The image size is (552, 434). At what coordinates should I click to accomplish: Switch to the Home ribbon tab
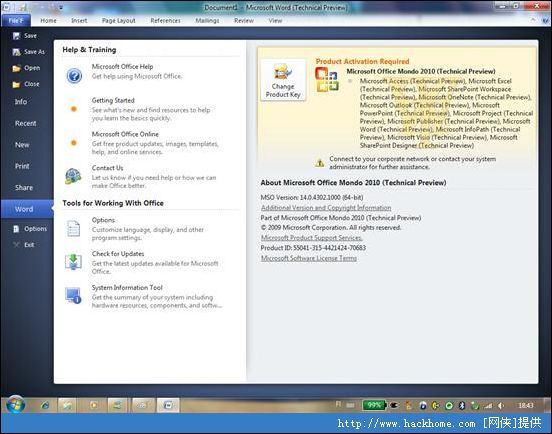click(48, 20)
